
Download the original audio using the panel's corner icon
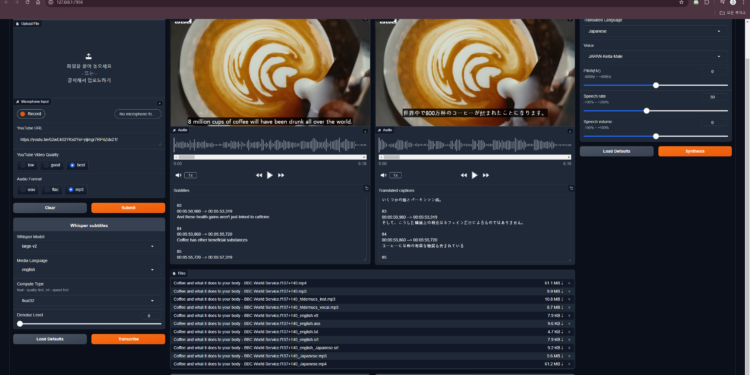click(365, 131)
